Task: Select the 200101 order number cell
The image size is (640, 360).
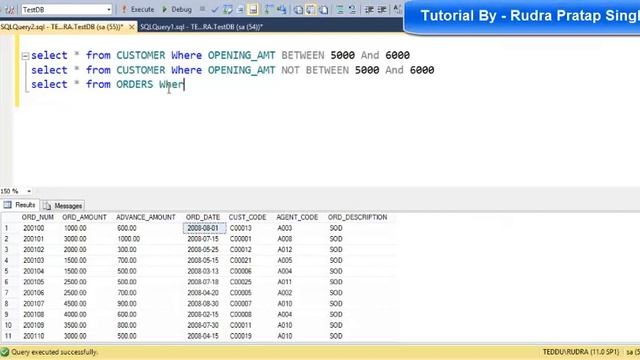Action: tap(33, 239)
